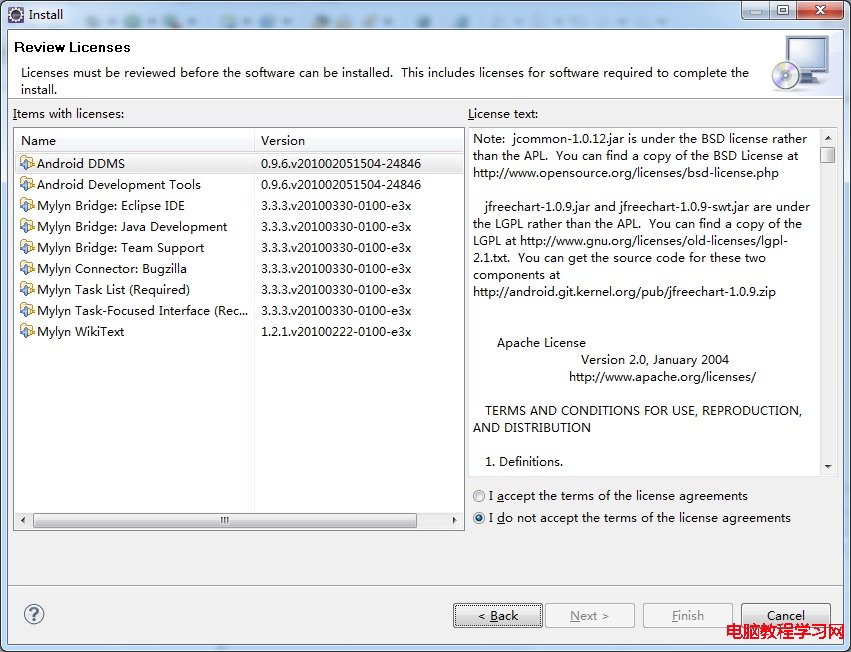Select Mylyn Task-Focused Interface row name
The width and height of the screenshot is (851, 652).
point(143,311)
